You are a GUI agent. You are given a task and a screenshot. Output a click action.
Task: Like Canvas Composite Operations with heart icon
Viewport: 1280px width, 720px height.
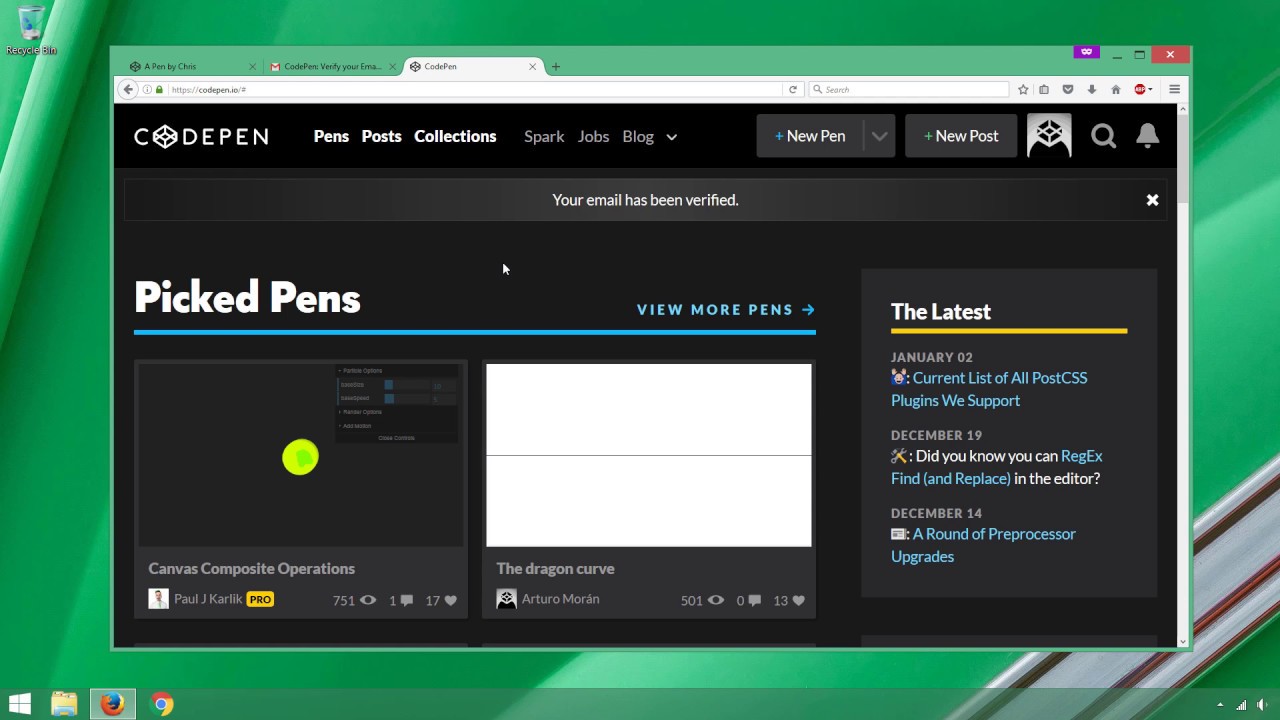coord(450,600)
